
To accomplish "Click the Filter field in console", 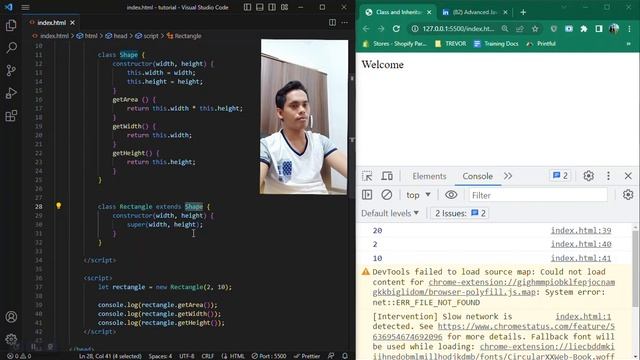I will pyautogui.click(x=538, y=195).
